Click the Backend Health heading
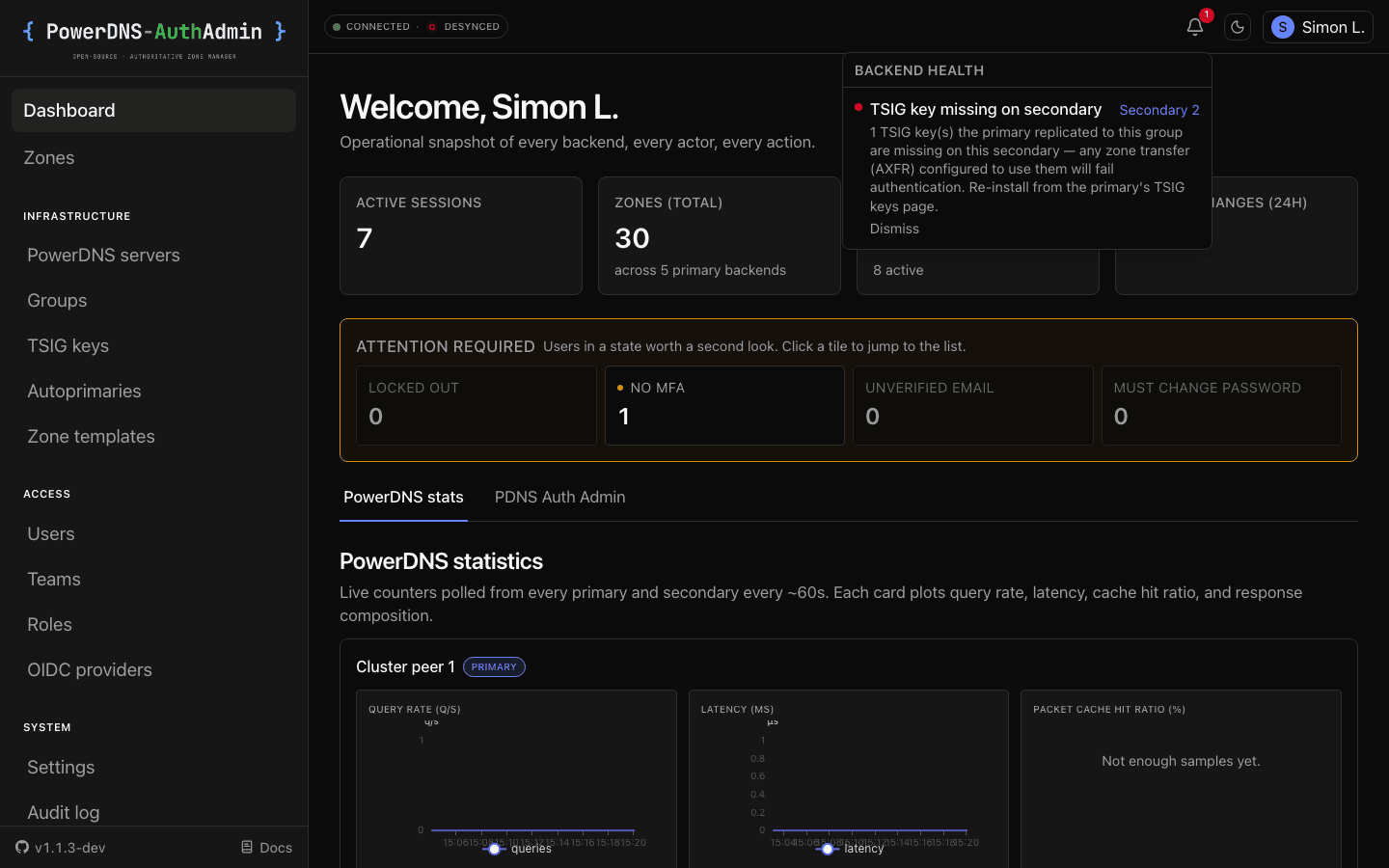 click(x=919, y=70)
